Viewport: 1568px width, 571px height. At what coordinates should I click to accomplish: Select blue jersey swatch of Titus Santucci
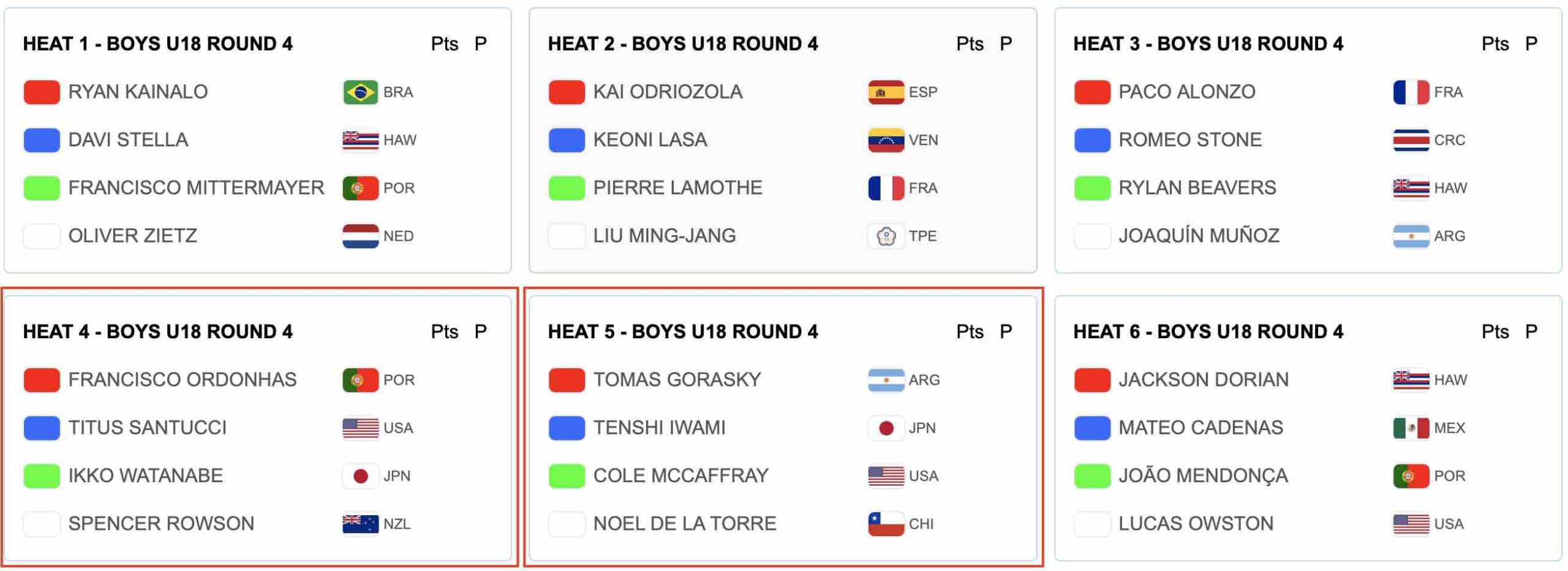point(42,428)
